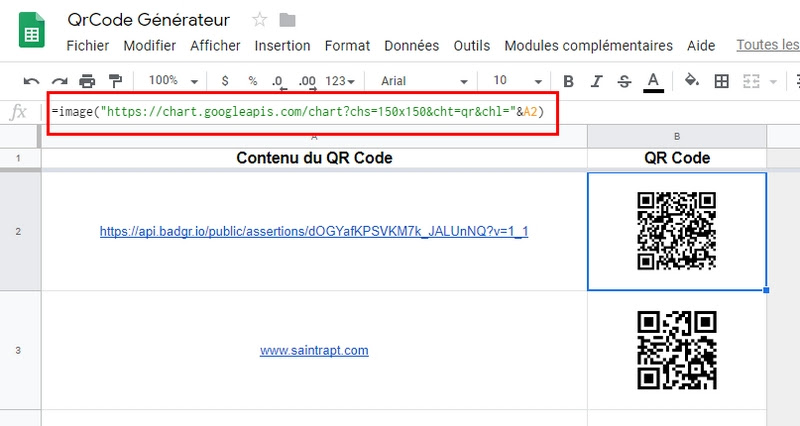
Task: Toggle italic formatting
Action: [596, 81]
